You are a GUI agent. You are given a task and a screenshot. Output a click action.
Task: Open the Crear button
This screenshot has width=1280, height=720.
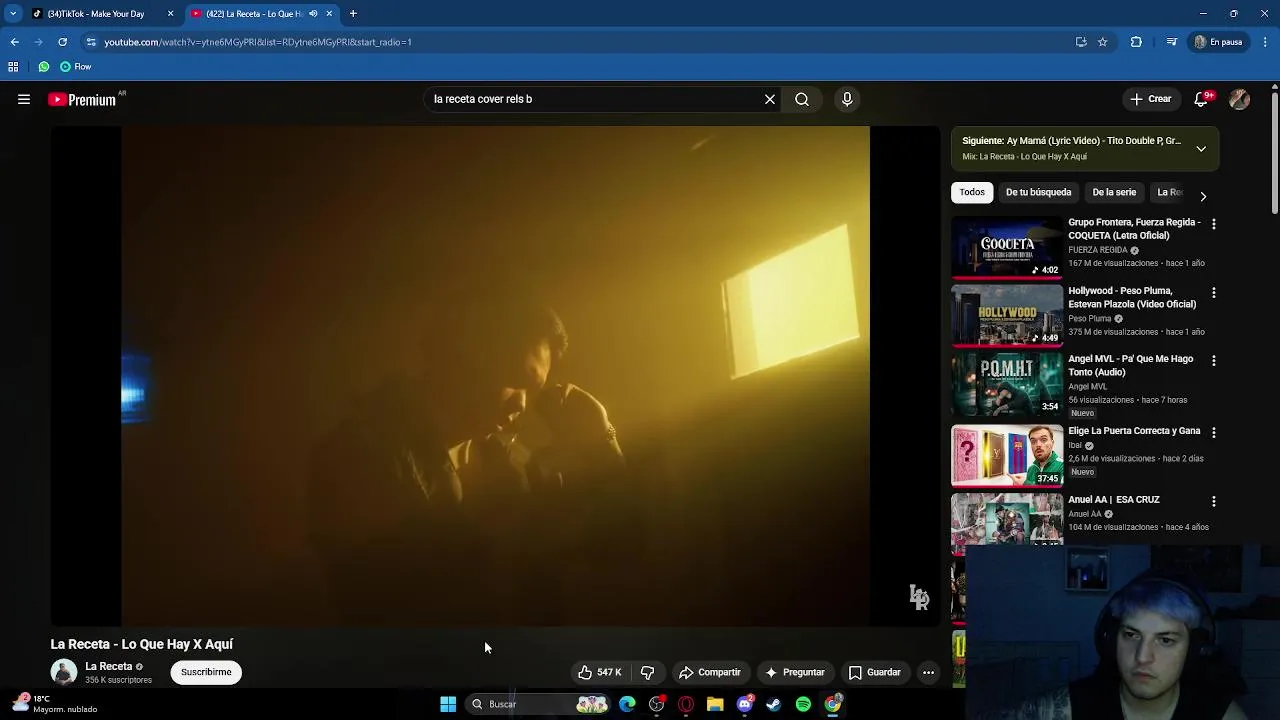pyautogui.click(x=1151, y=99)
